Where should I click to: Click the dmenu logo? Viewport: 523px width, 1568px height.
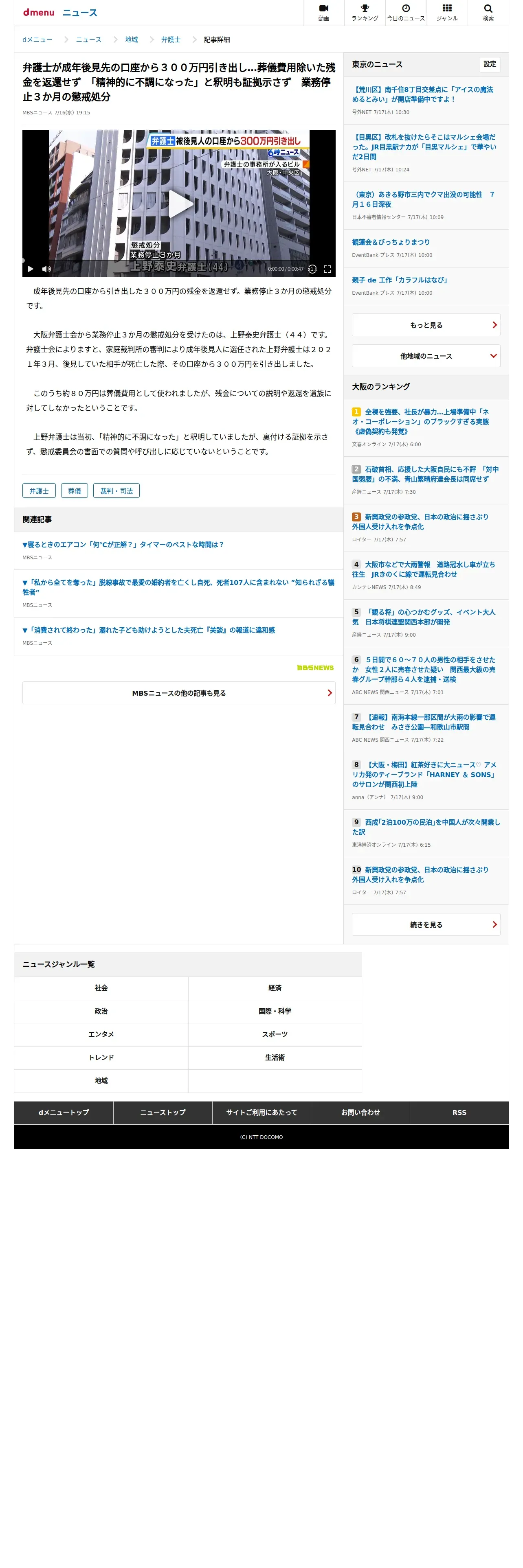[38, 12]
